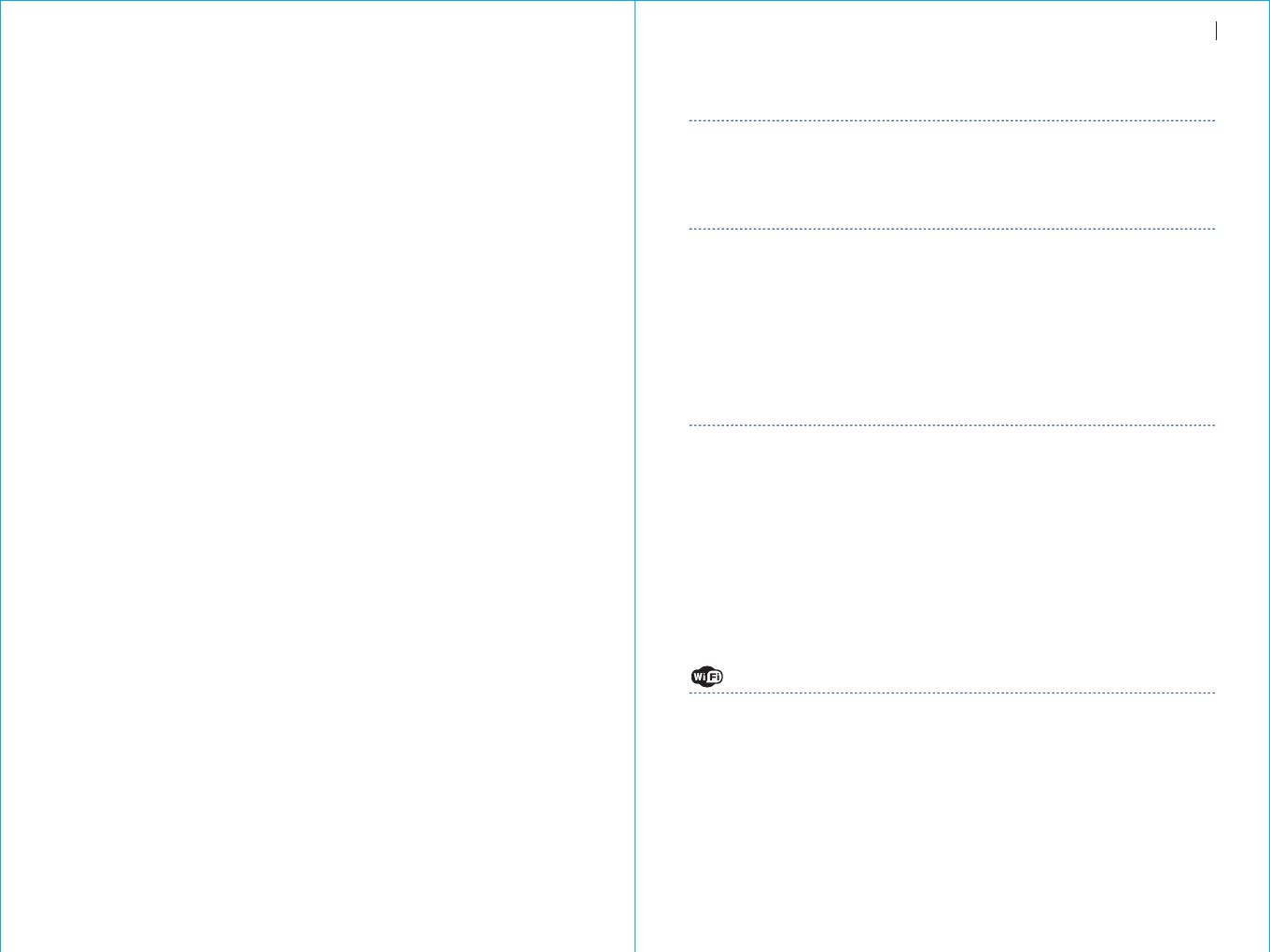
Task: Click the blank section between first two dotted lines
Action: tap(952, 175)
